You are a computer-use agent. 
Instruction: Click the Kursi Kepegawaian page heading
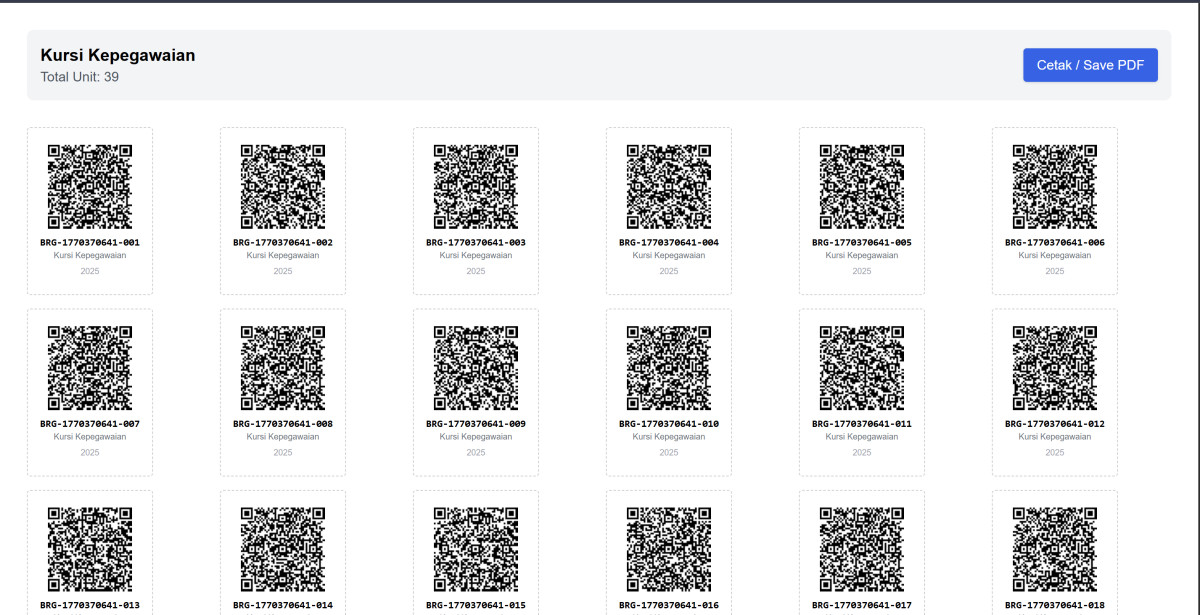tap(118, 55)
